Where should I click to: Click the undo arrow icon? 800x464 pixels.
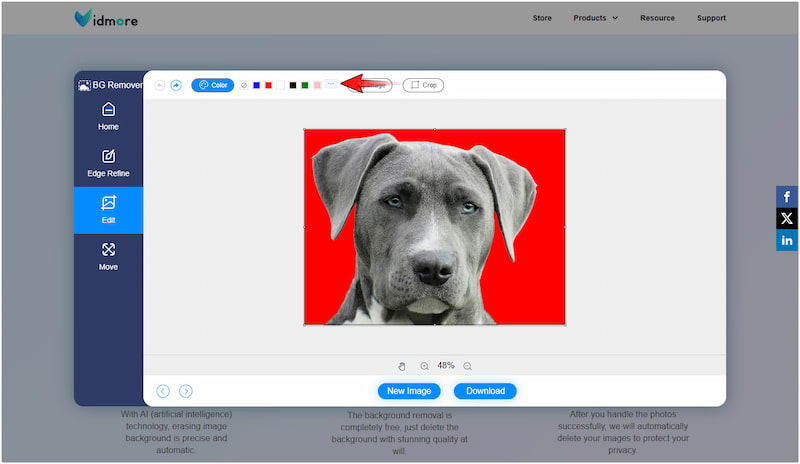coord(161,86)
